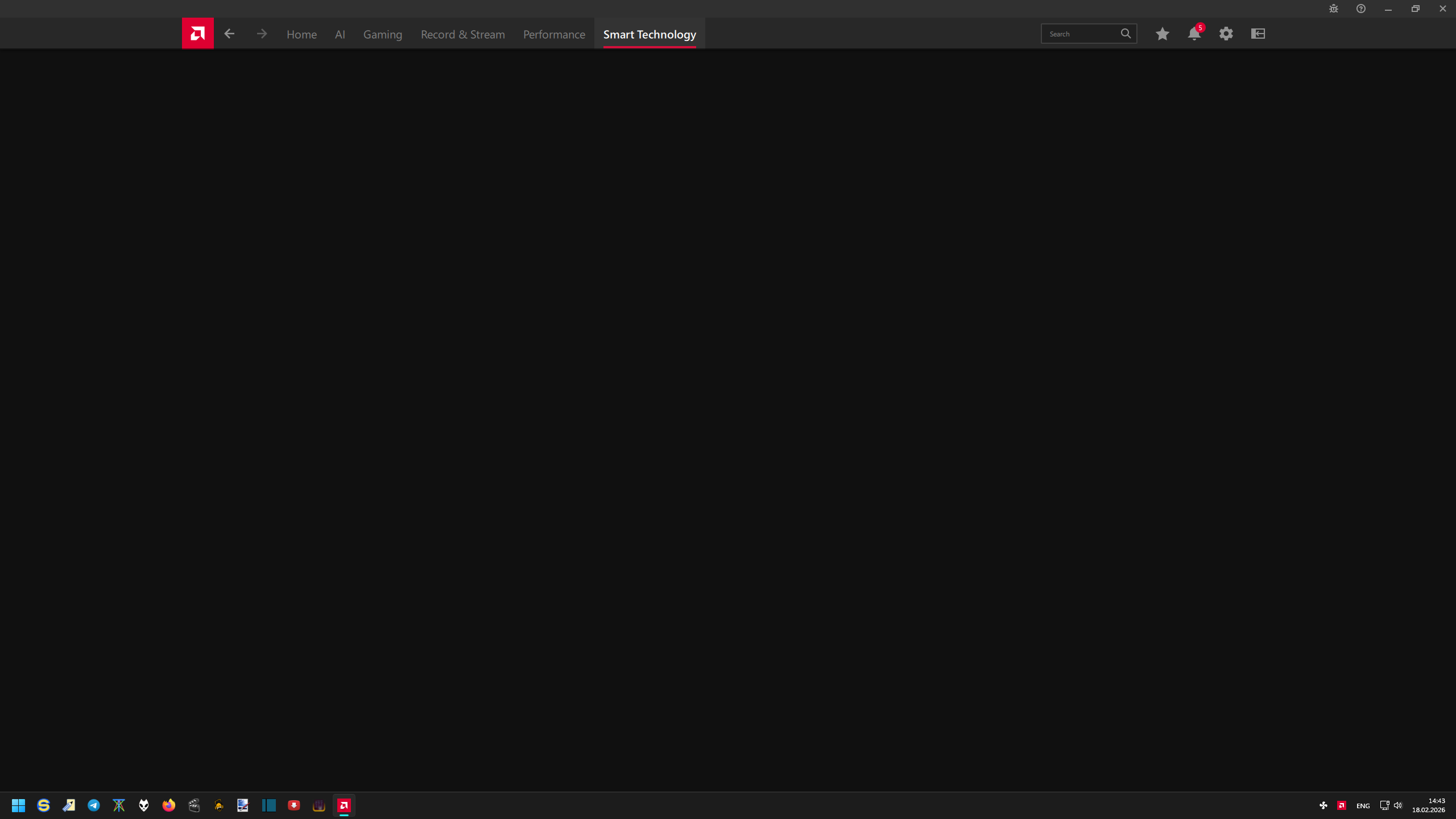1456x819 pixels.
Task: Toggle the sidebar panel icon
Action: (1258, 34)
